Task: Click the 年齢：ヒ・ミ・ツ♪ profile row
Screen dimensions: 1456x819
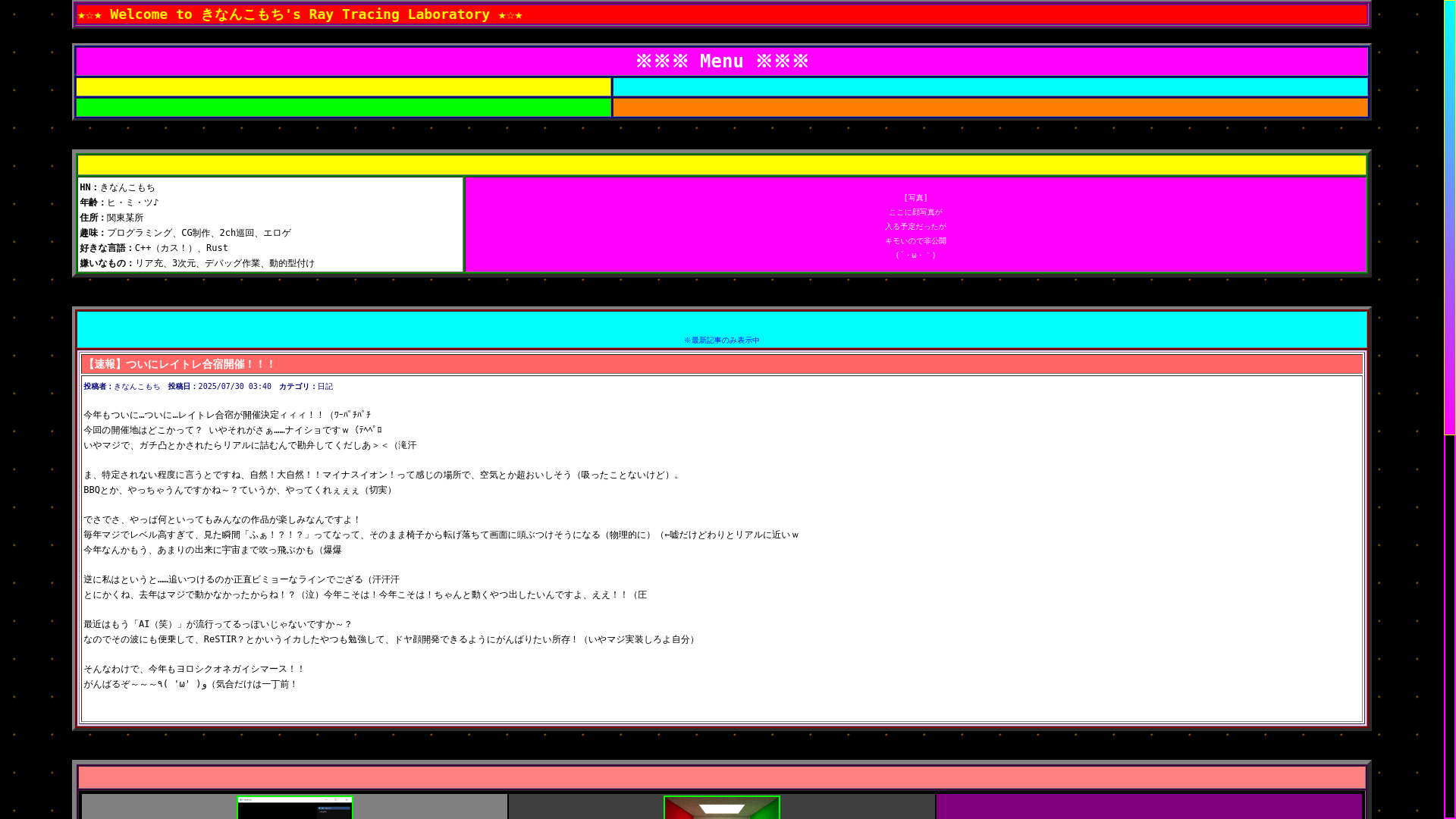Action: click(x=120, y=202)
